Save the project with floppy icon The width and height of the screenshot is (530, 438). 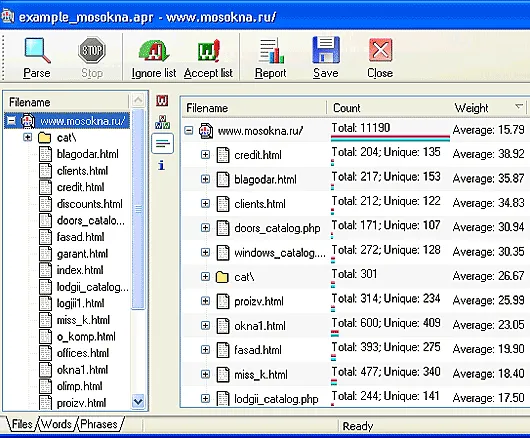click(326, 50)
